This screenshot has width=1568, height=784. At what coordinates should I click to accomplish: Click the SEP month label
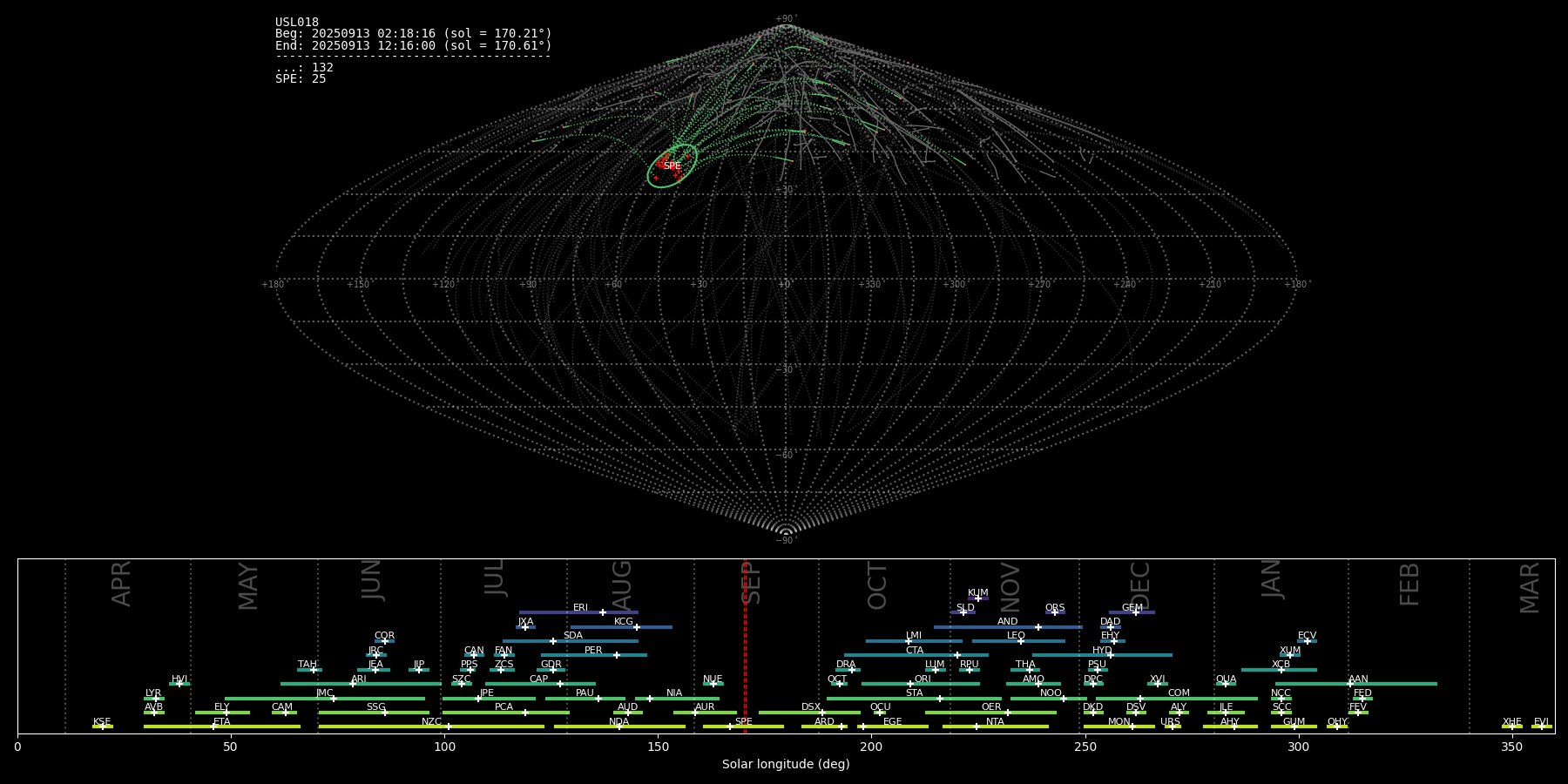pyautogui.click(x=750, y=584)
